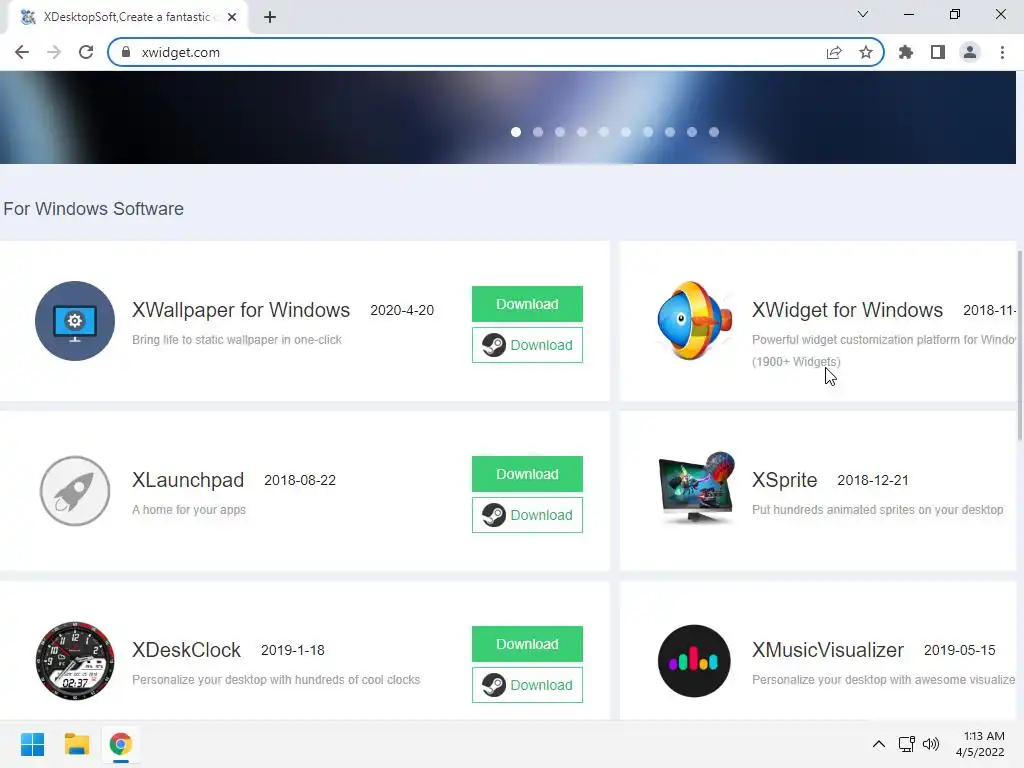
Task: Select the fourth carousel slide dot
Action: pyautogui.click(x=582, y=132)
